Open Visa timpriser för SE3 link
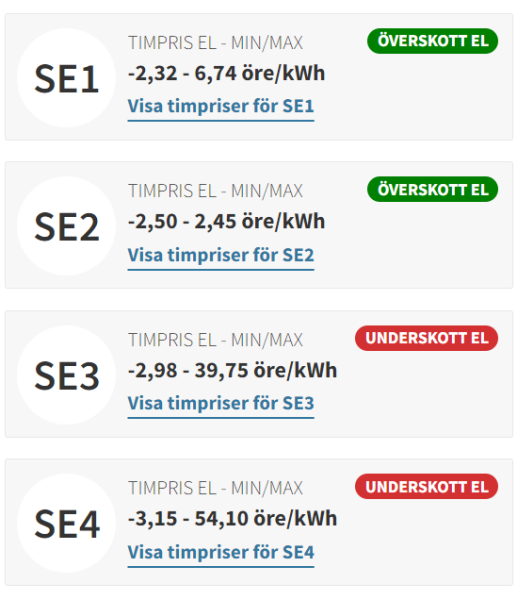Image resolution: width=517 pixels, height=600 pixels. click(221, 404)
